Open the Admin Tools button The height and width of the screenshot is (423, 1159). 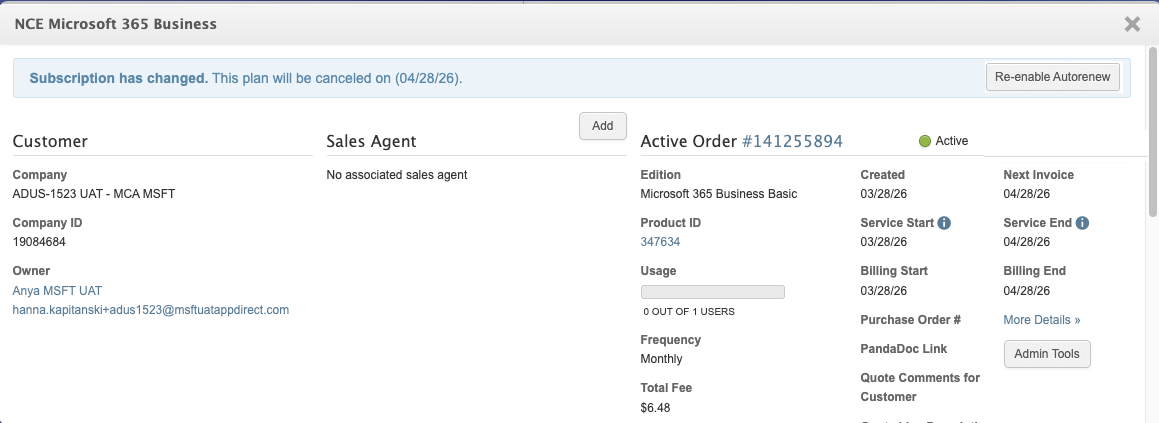click(x=1047, y=353)
